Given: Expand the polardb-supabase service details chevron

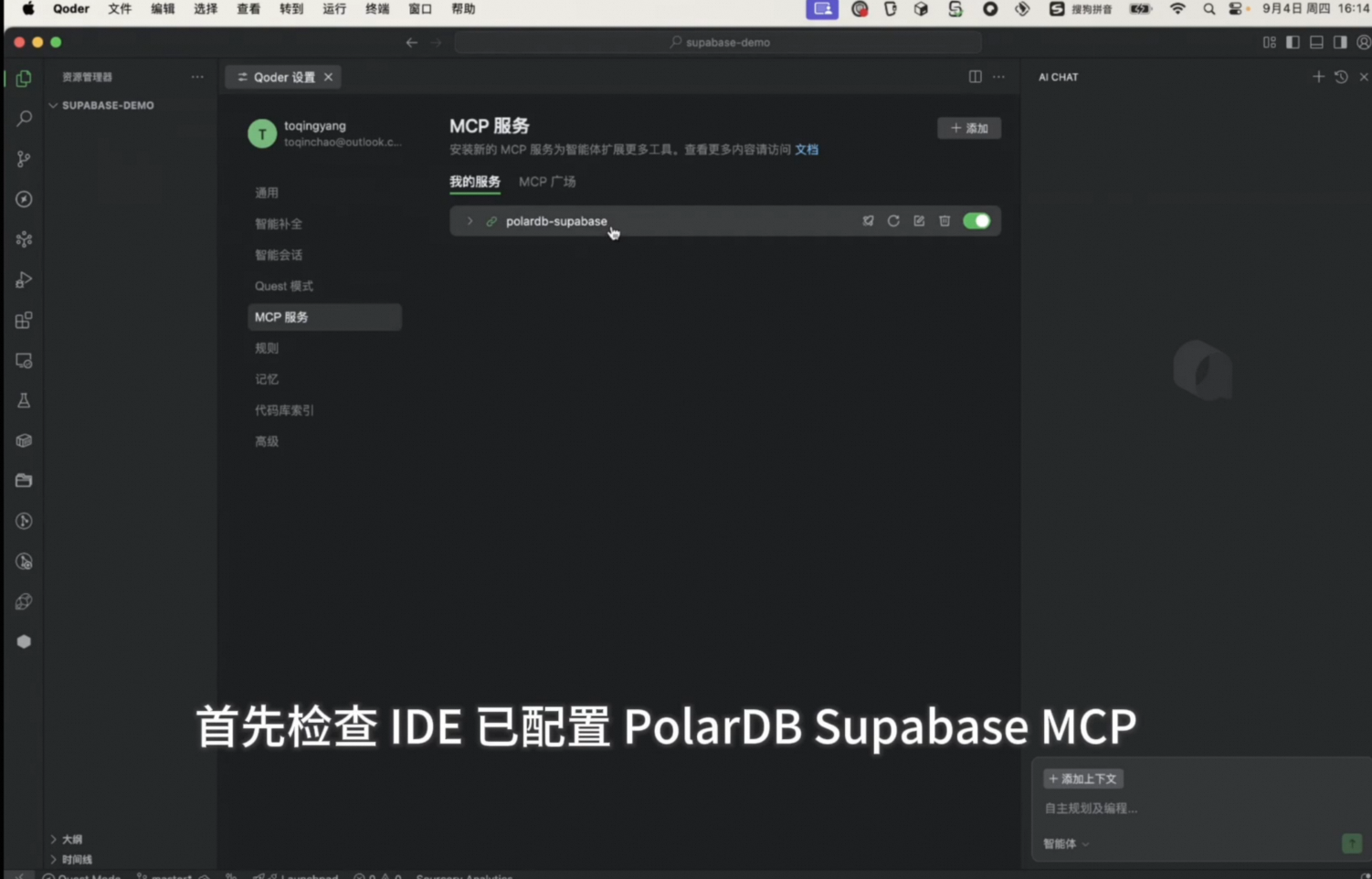Looking at the screenshot, I should click(470, 221).
